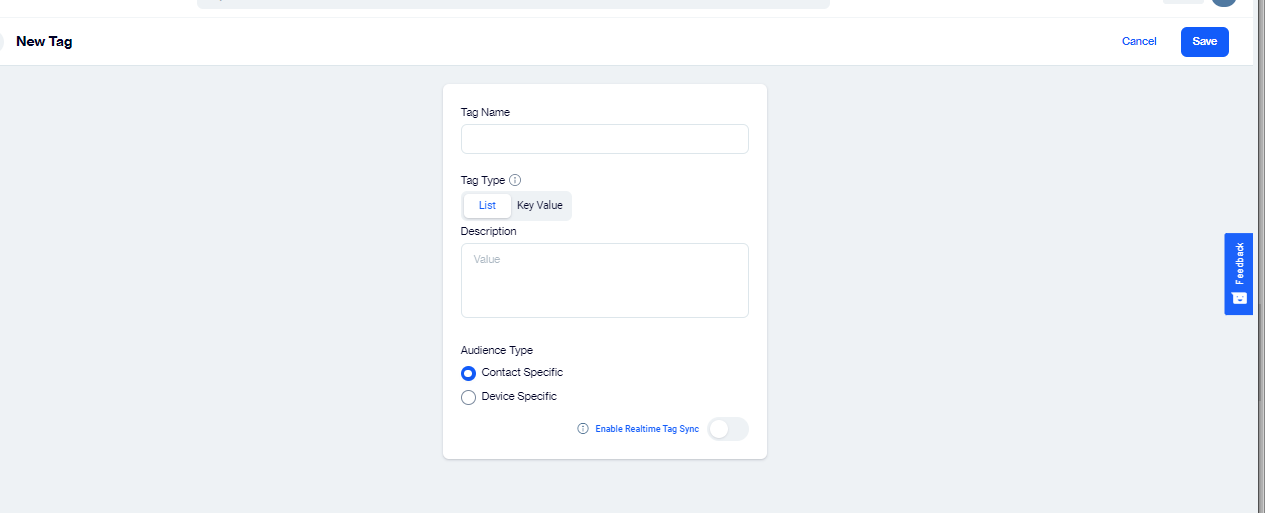
Task: Select the Contact Specific audience type
Action: 468,373
